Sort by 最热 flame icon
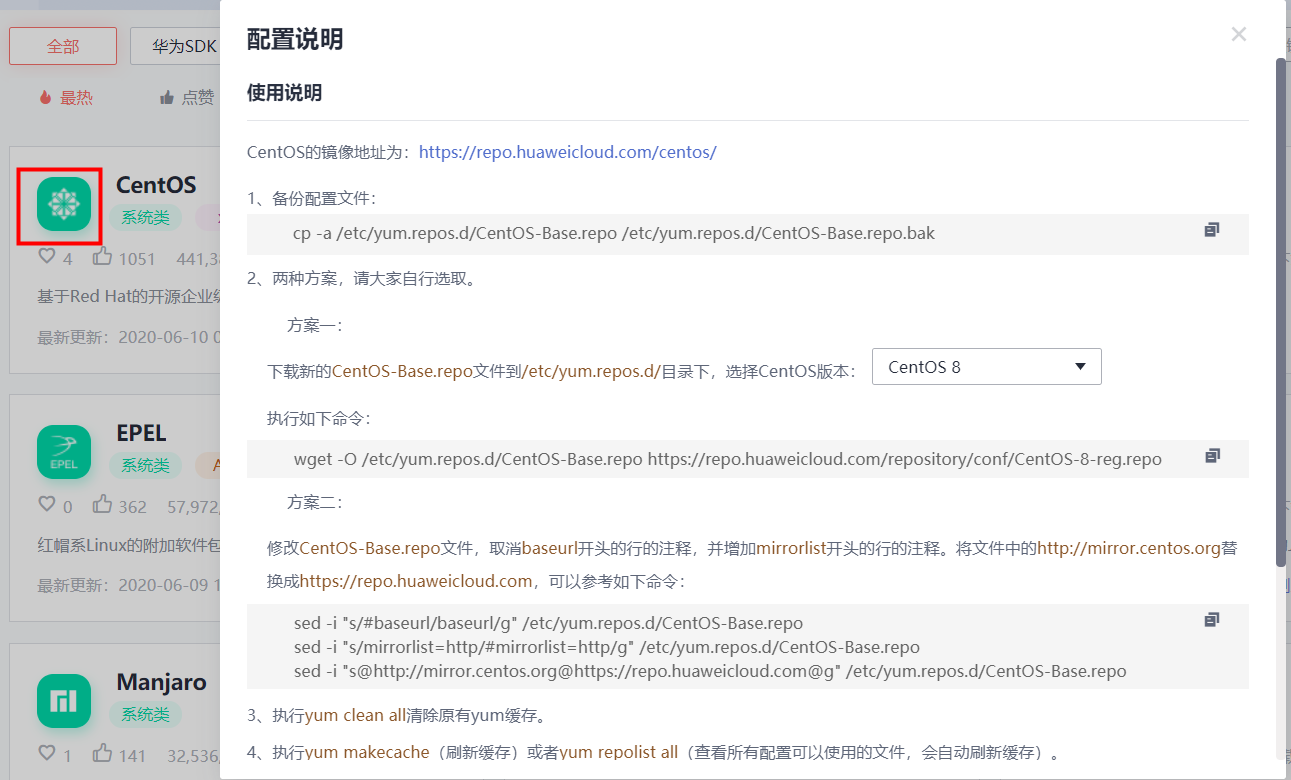This screenshot has width=1291, height=780. tap(45, 97)
